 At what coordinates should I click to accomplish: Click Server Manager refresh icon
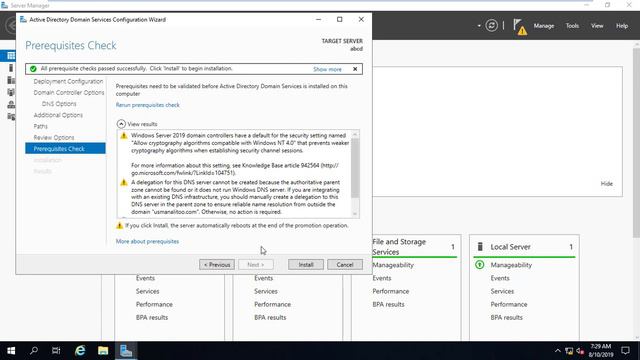point(491,26)
